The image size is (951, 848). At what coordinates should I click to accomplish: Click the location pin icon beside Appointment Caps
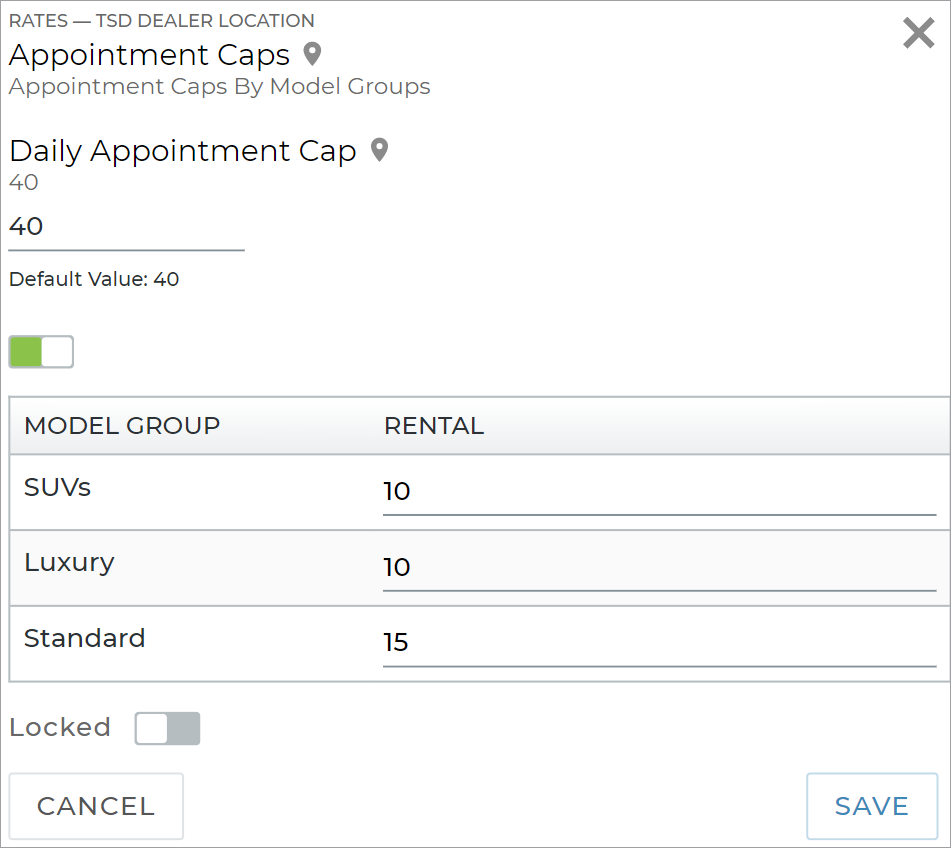[x=310, y=55]
